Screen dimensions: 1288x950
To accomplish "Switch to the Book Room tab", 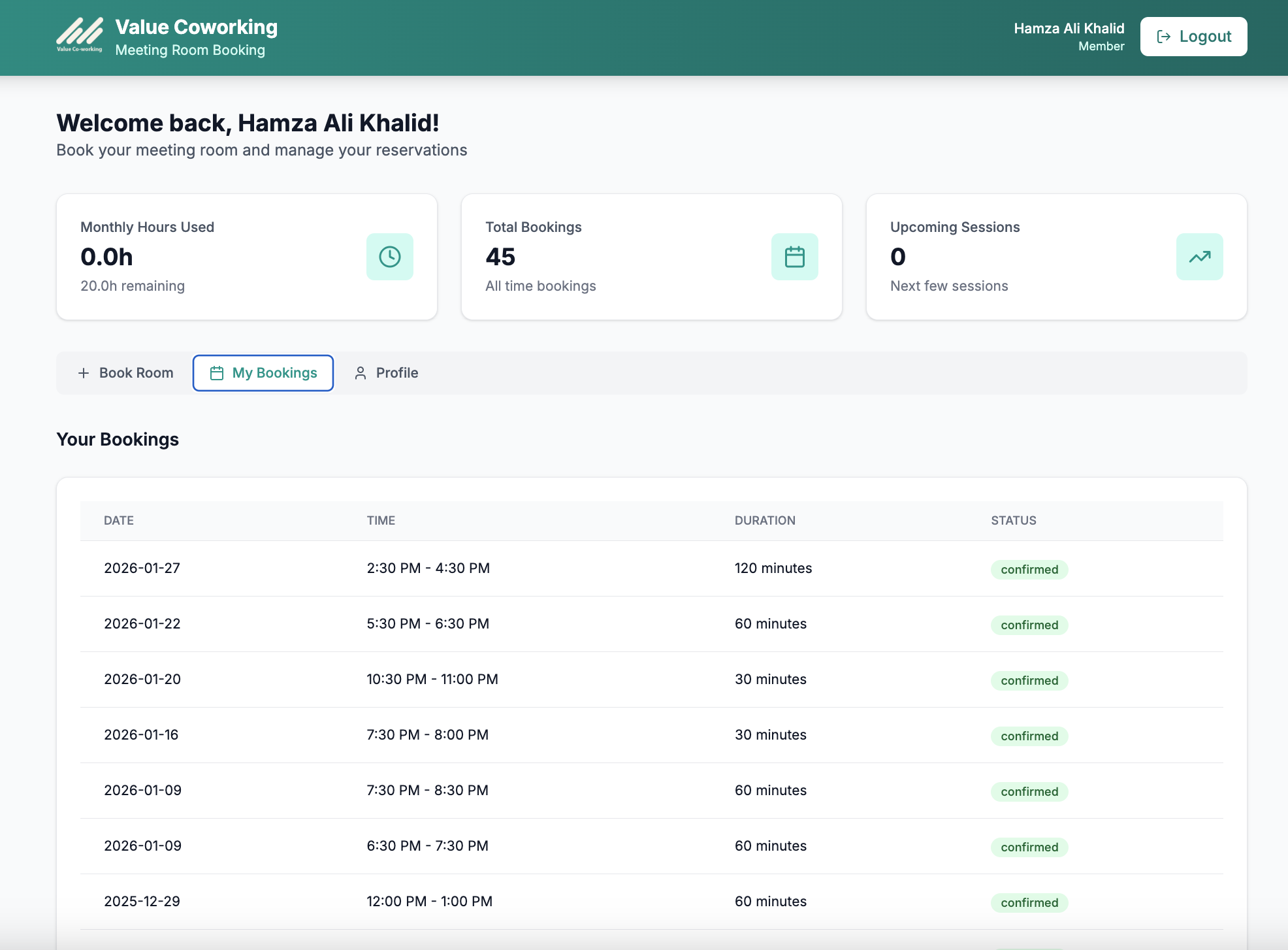I will tap(126, 373).
